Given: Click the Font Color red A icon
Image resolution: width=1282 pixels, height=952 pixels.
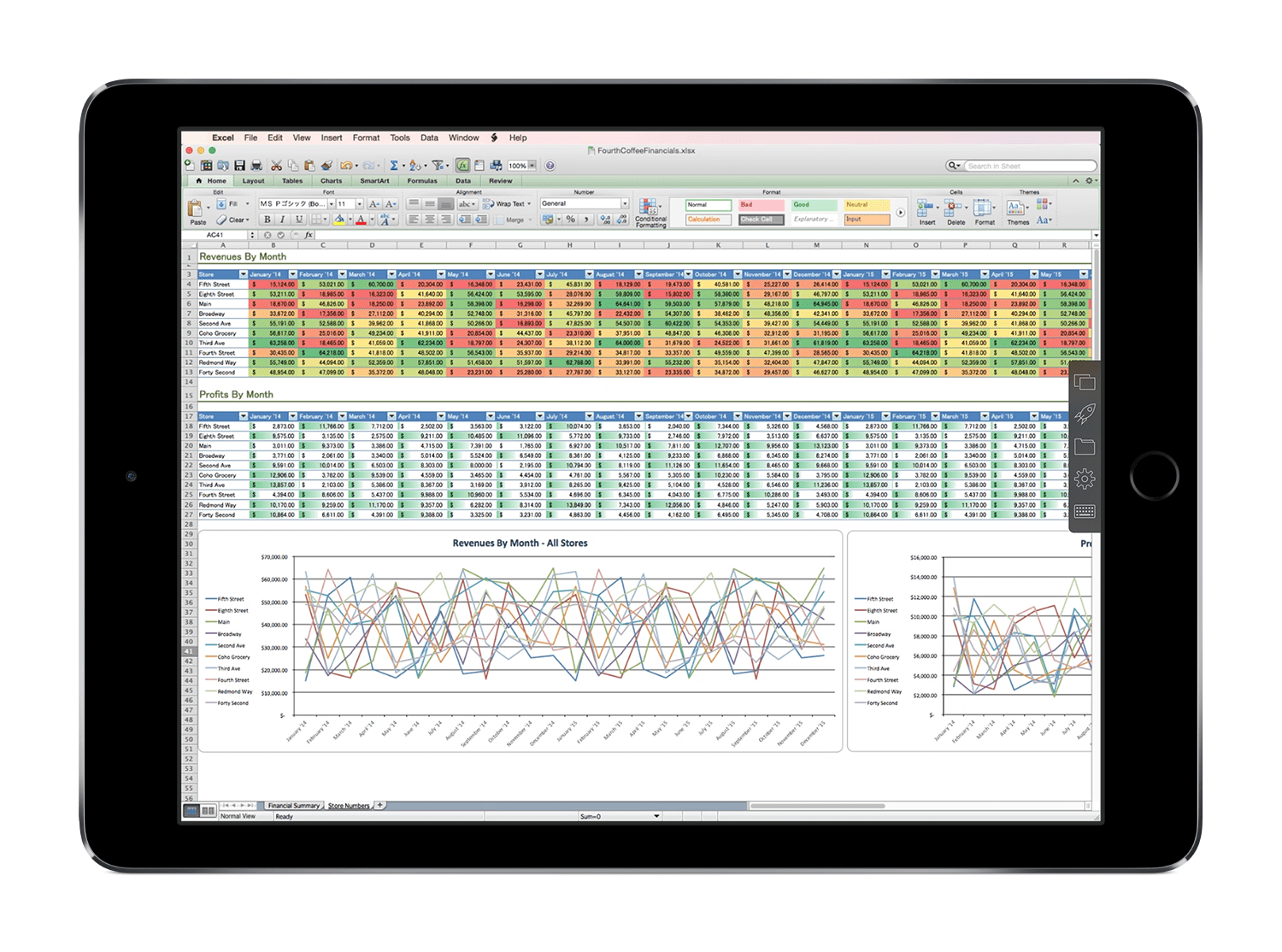Looking at the screenshot, I should [x=361, y=220].
